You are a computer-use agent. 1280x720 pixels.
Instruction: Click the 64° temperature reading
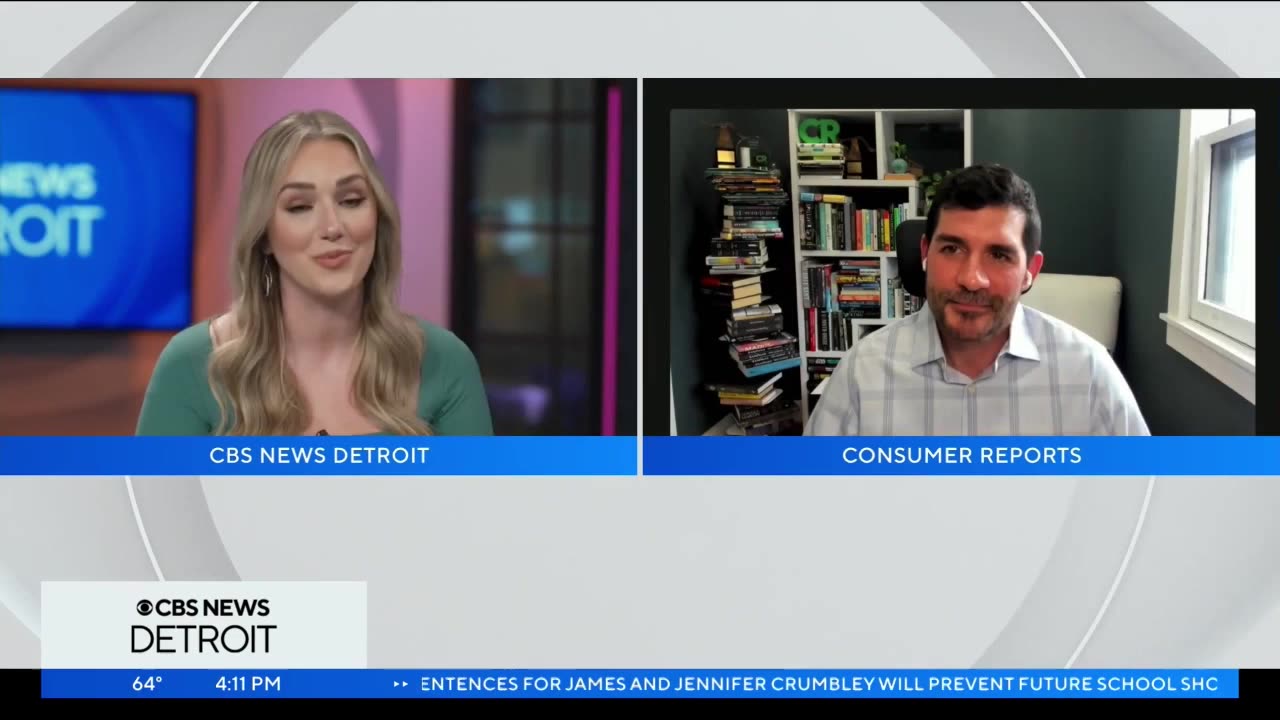coord(147,684)
